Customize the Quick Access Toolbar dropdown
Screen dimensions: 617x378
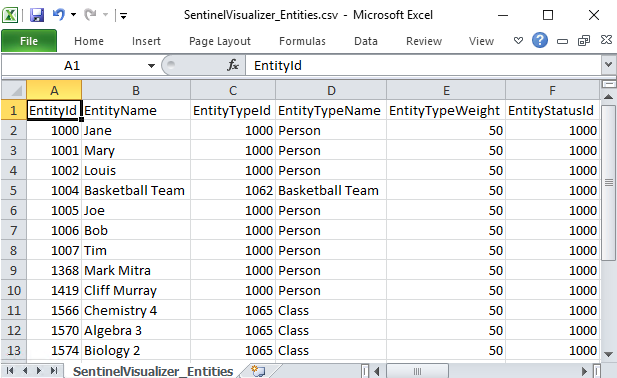[124, 16]
